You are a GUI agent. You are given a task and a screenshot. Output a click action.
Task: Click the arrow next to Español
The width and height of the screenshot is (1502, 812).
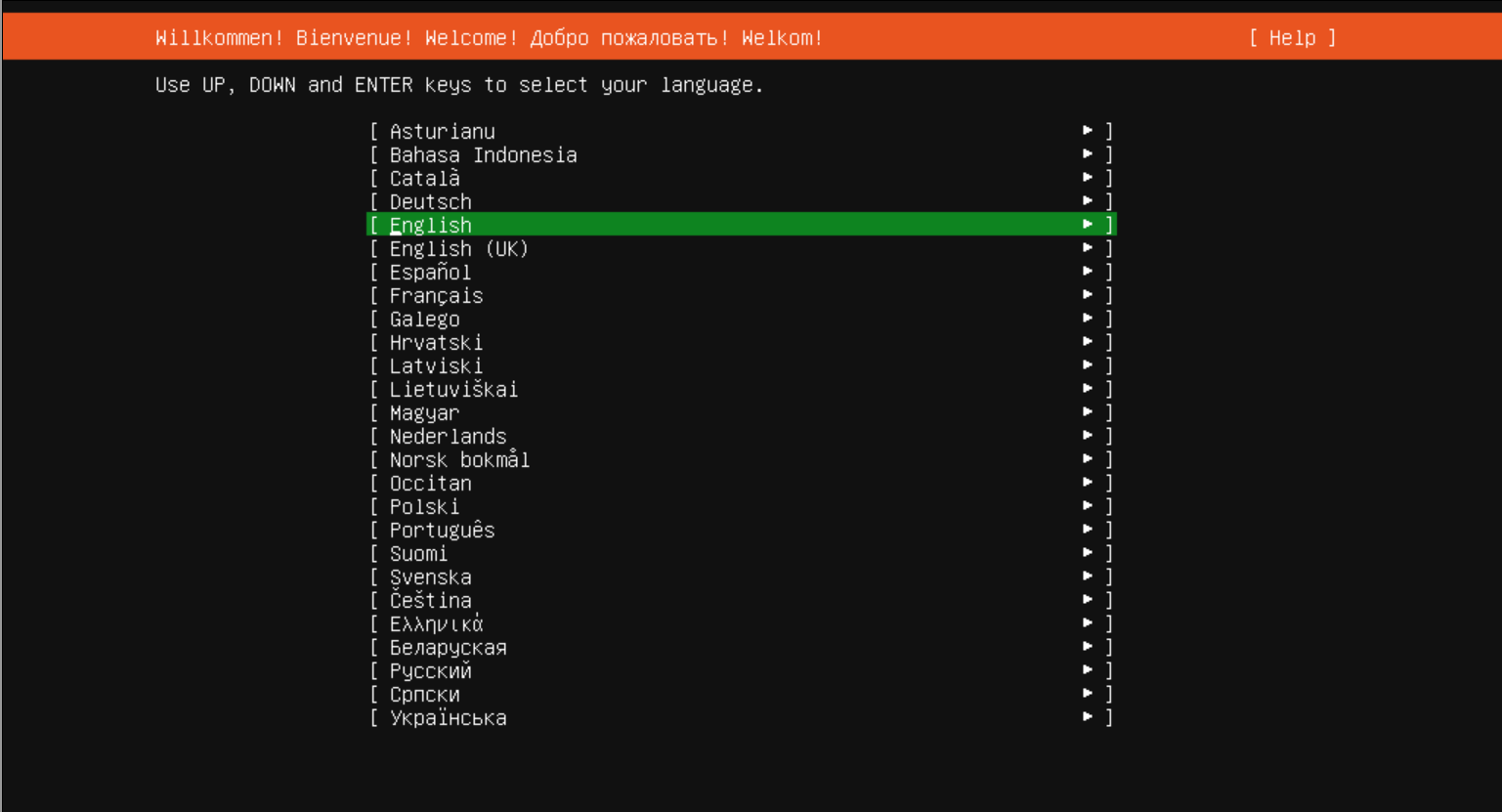(x=1088, y=272)
